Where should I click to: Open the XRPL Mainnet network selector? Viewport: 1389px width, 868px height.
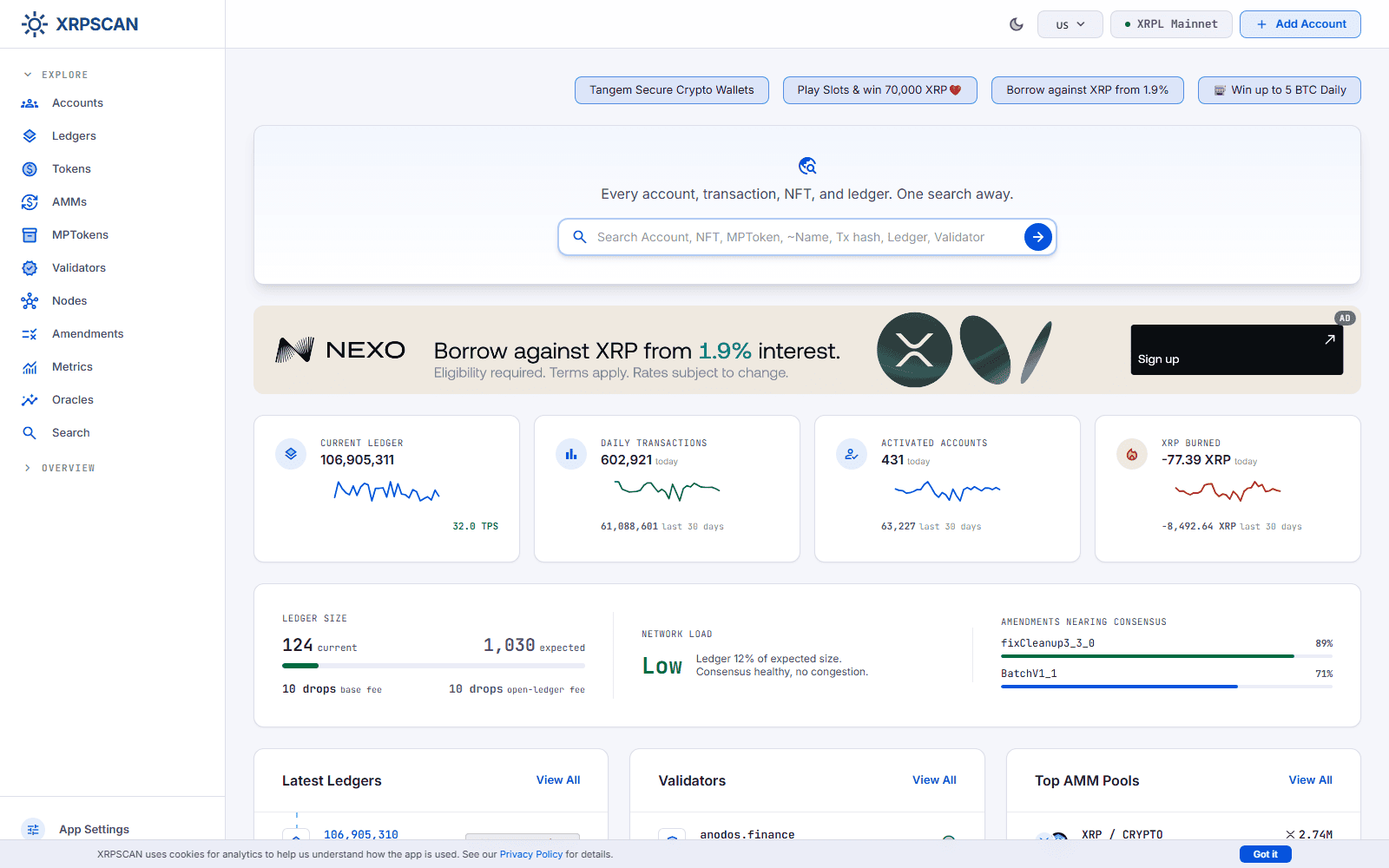click(1171, 24)
